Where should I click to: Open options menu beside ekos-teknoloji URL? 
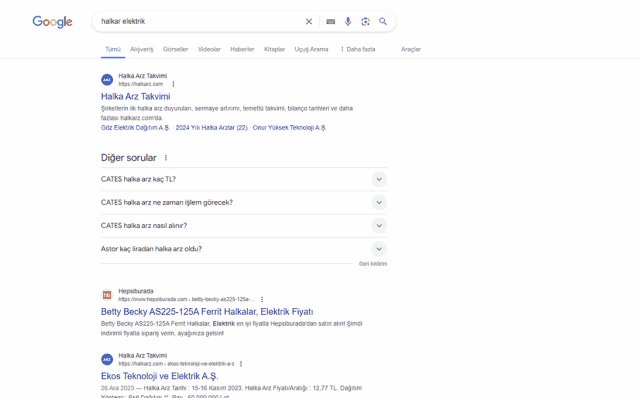(241, 364)
